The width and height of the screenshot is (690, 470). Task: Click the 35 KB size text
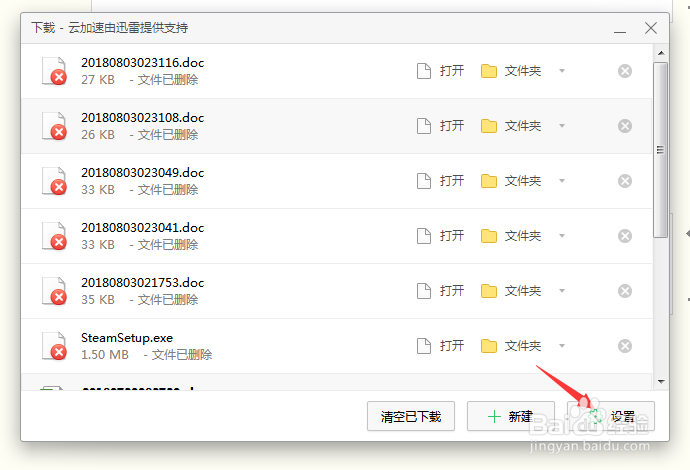(98, 300)
